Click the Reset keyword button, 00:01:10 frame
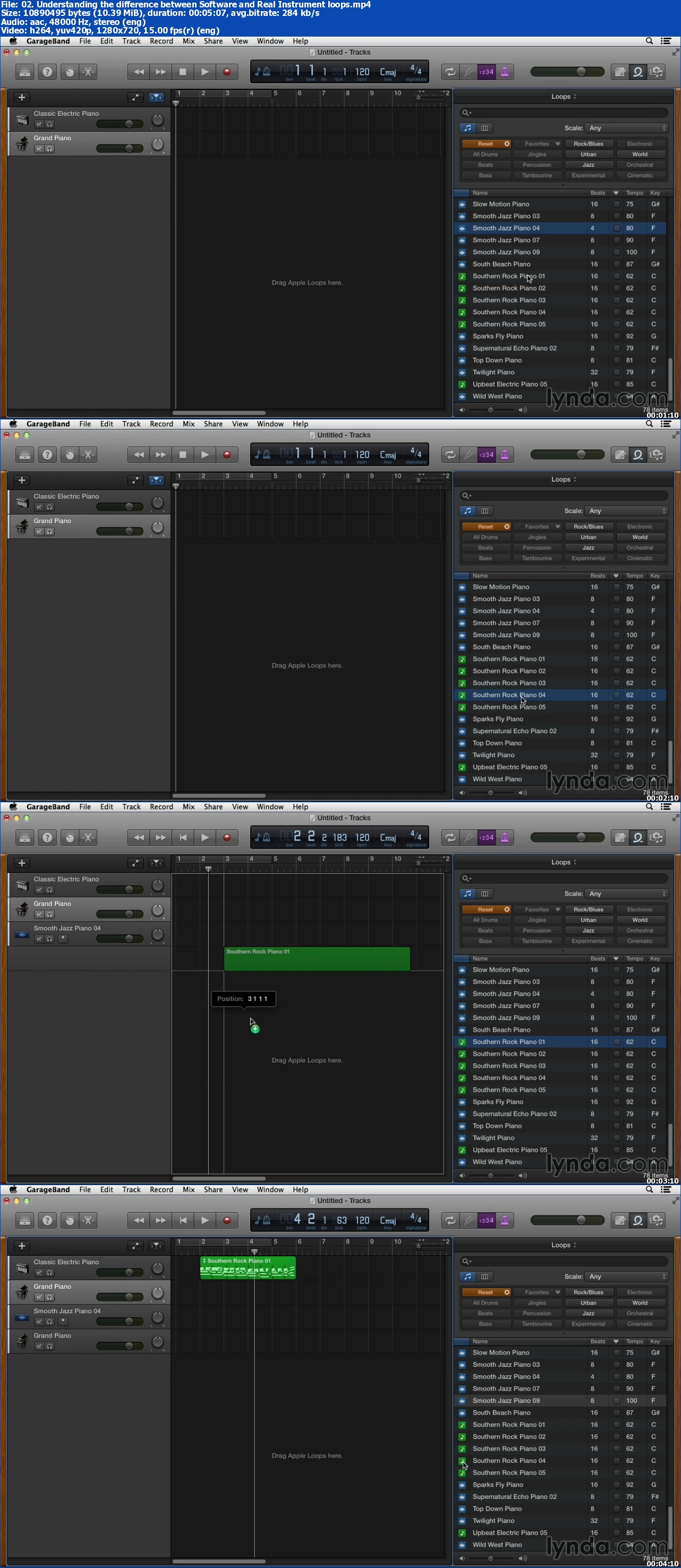 pos(486,144)
